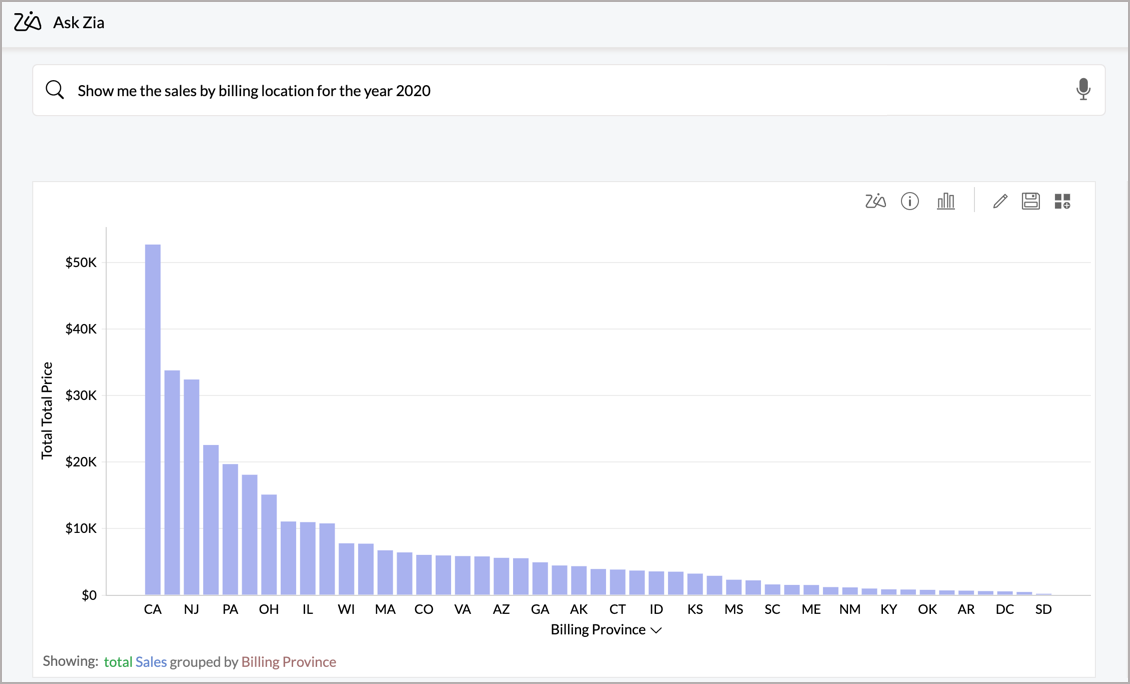Click the Ask Zia search query field

point(560,91)
